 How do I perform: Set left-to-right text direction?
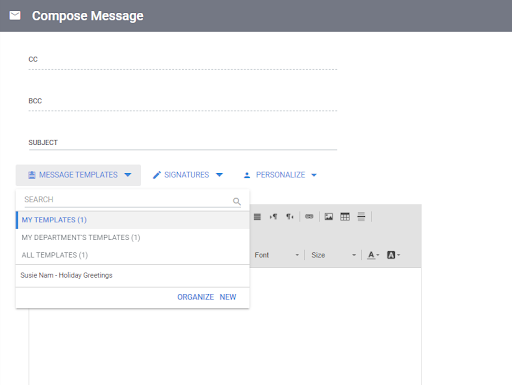coord(273,217)
